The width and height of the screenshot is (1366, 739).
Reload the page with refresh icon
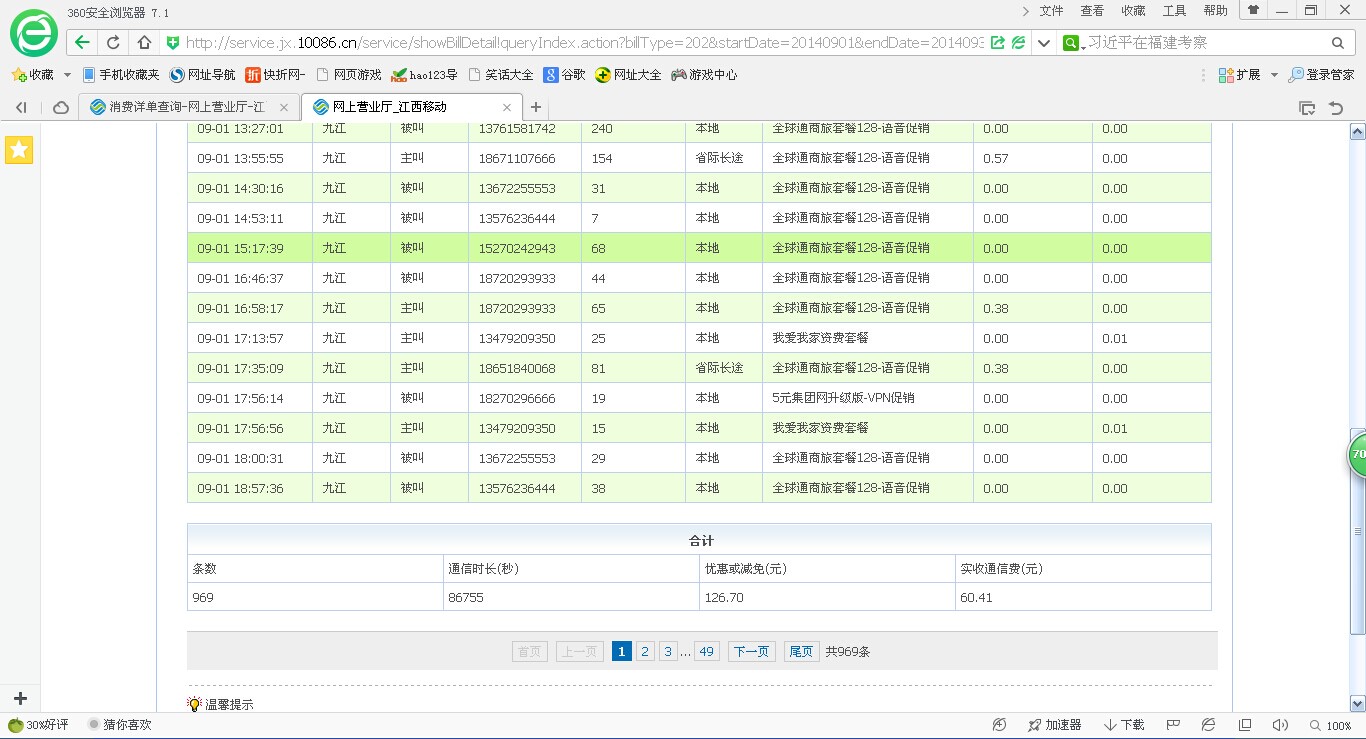tap(113, 42)
